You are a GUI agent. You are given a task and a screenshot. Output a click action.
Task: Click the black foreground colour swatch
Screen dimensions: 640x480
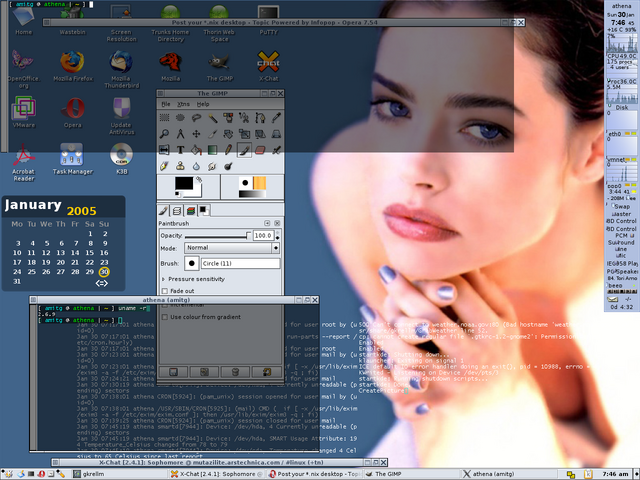point(184,183)
